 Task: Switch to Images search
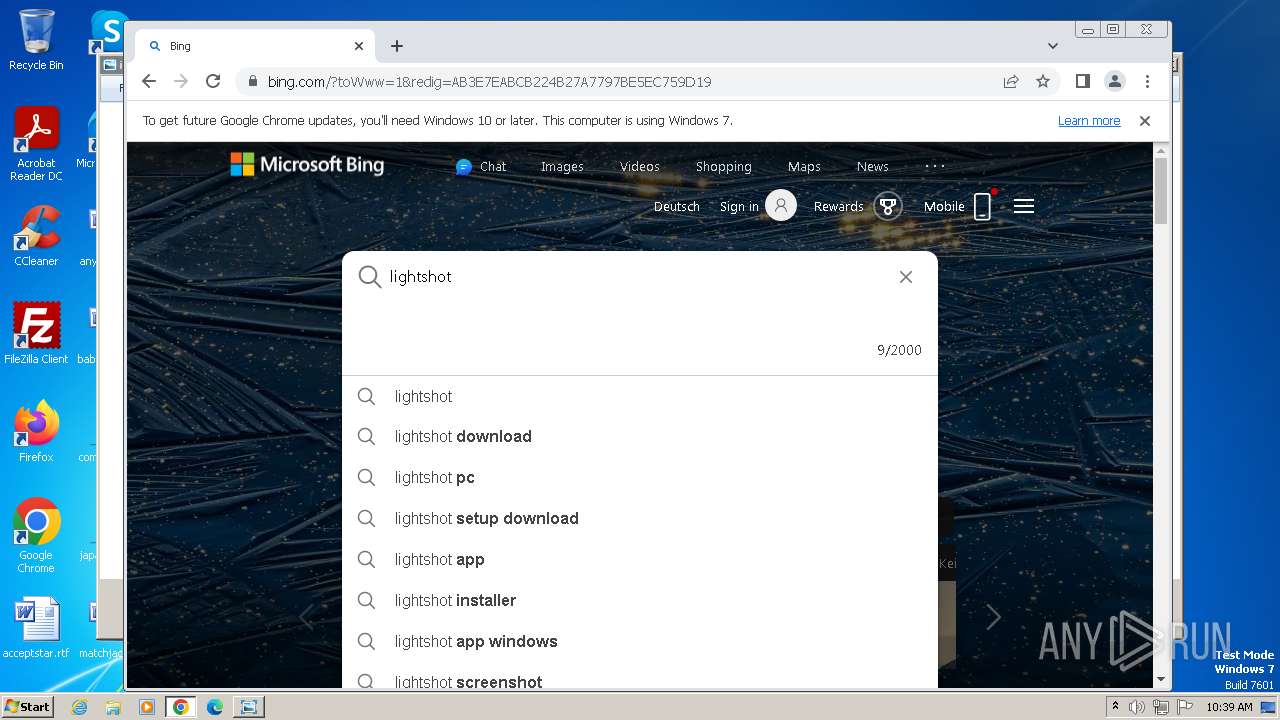pyautogui.click(x=562, y=167)
